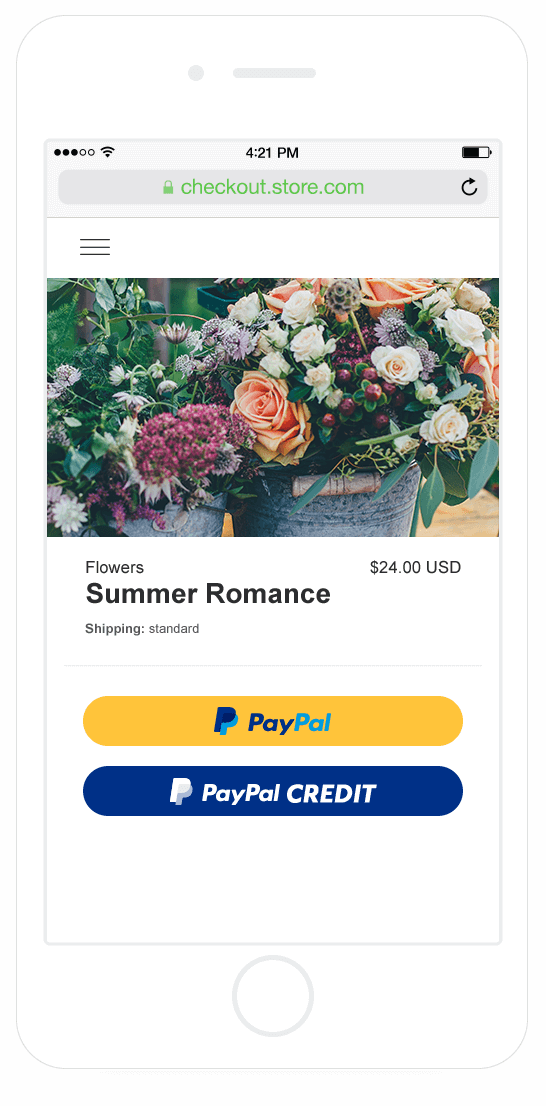This screenshot has width=546, height=1106.
Task: Tap the phone's earpiece speaker slot
Action: click(274, 73)
